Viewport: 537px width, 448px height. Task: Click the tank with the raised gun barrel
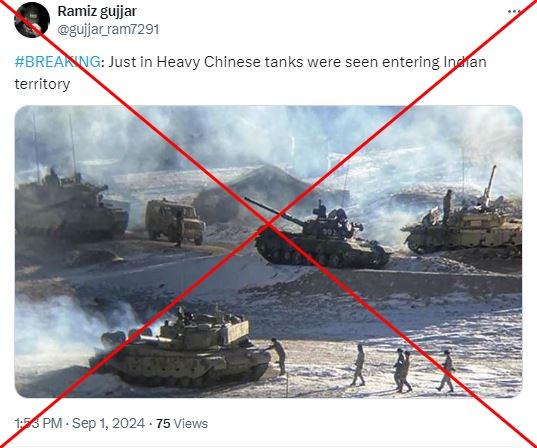[462, 219]
